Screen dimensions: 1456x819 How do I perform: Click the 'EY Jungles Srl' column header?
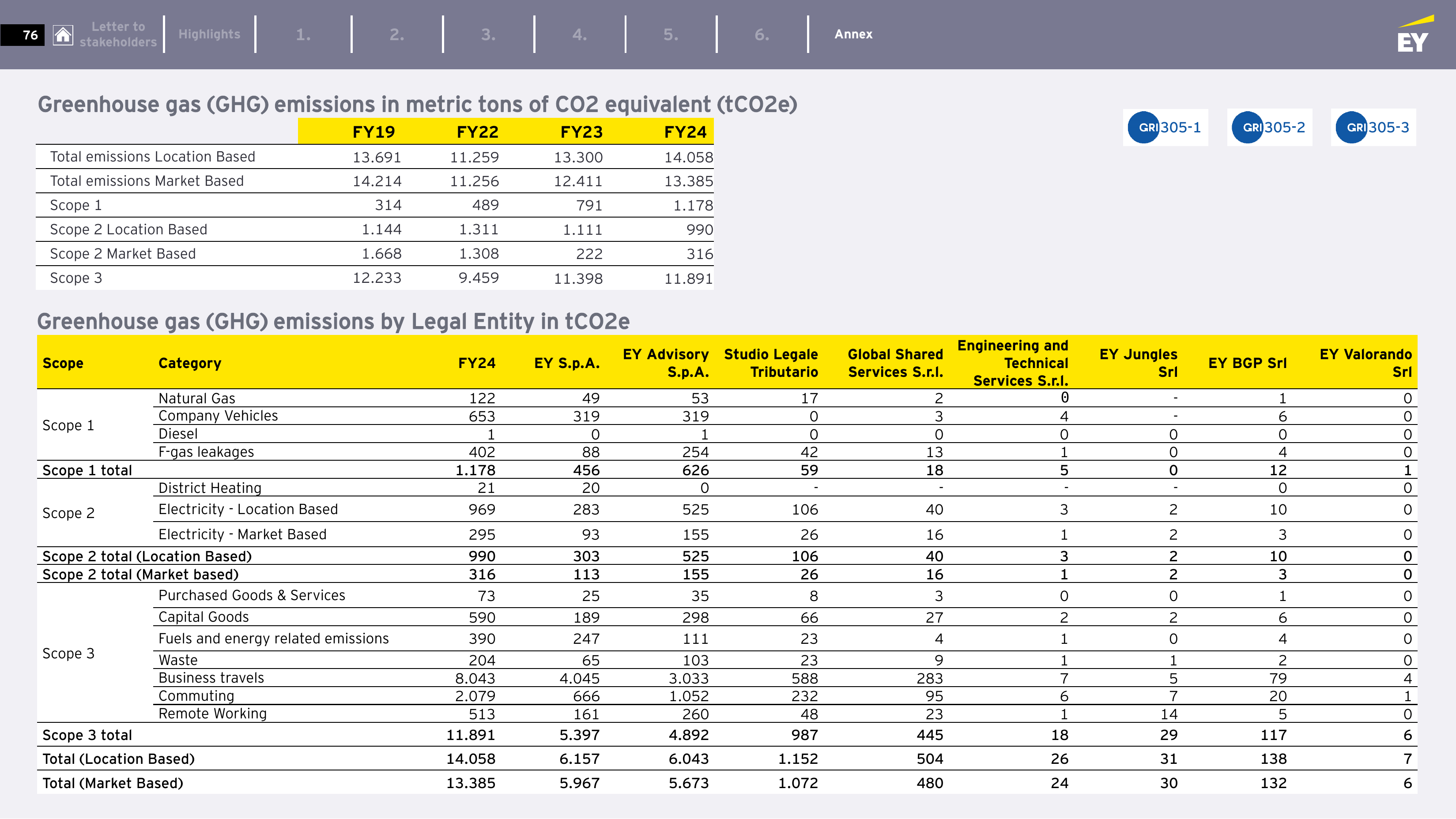(1138, 363)
